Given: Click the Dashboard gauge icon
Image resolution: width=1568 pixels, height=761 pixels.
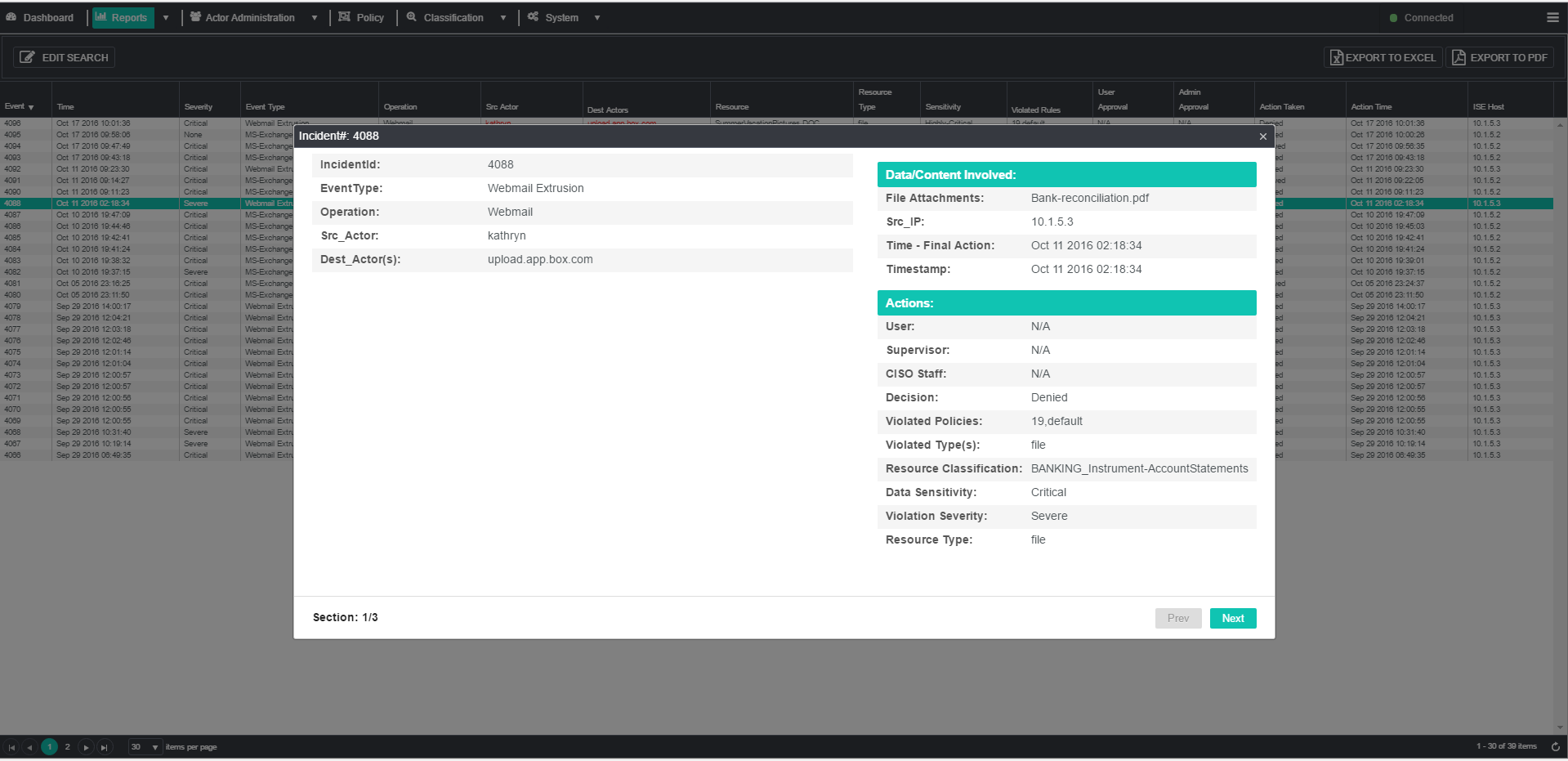Looking at the screenshot, I should [x=11, y=17].
